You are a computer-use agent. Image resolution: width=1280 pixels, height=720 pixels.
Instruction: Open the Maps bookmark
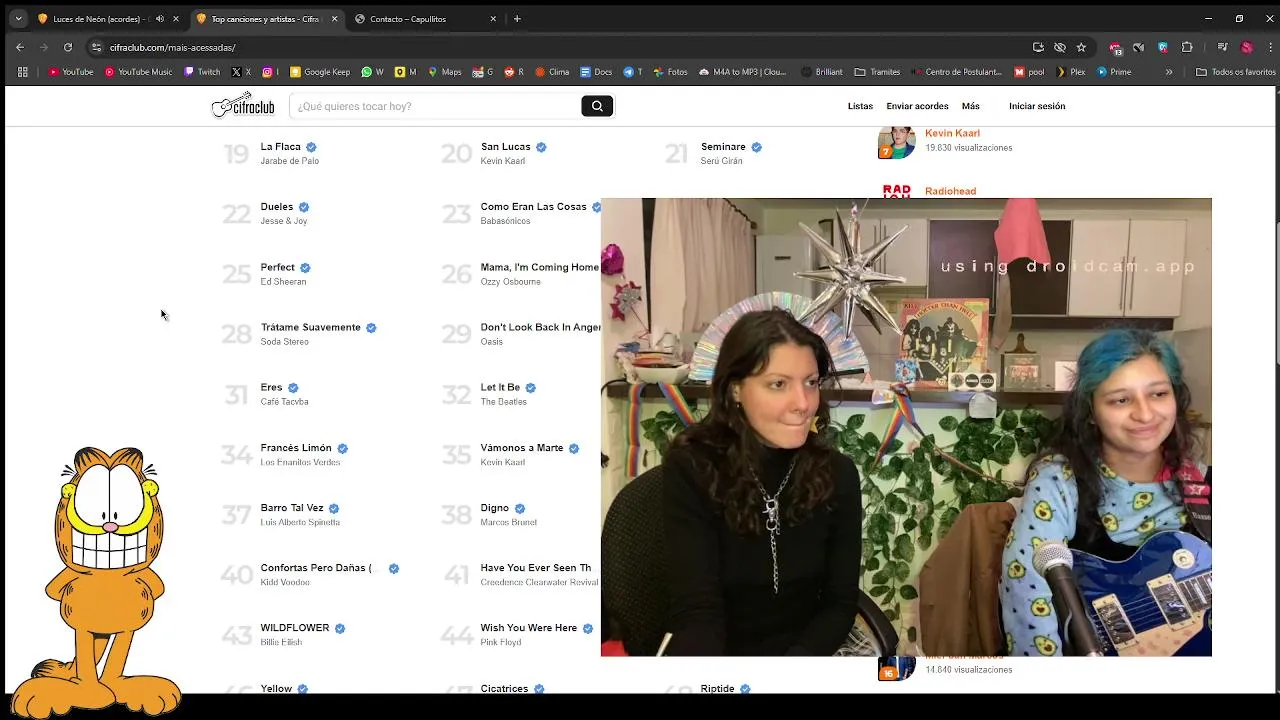click(445, 72)
